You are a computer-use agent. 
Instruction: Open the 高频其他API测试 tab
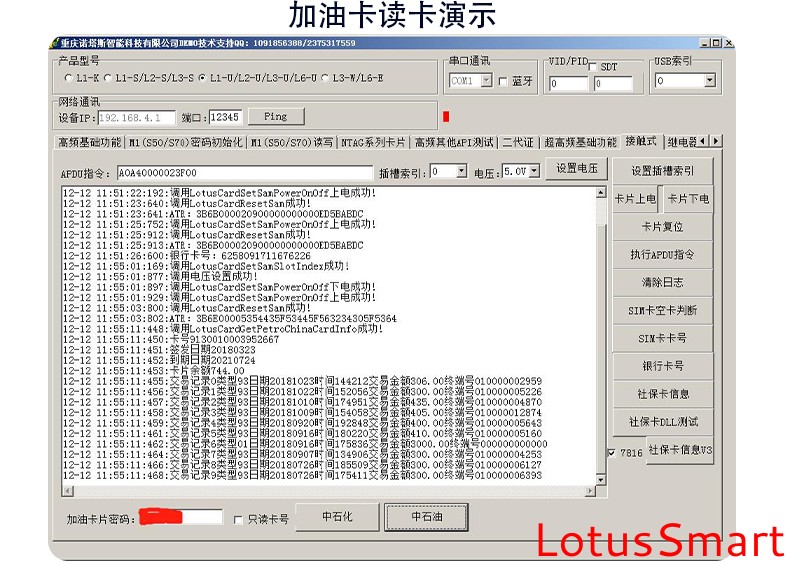(453, 143)
